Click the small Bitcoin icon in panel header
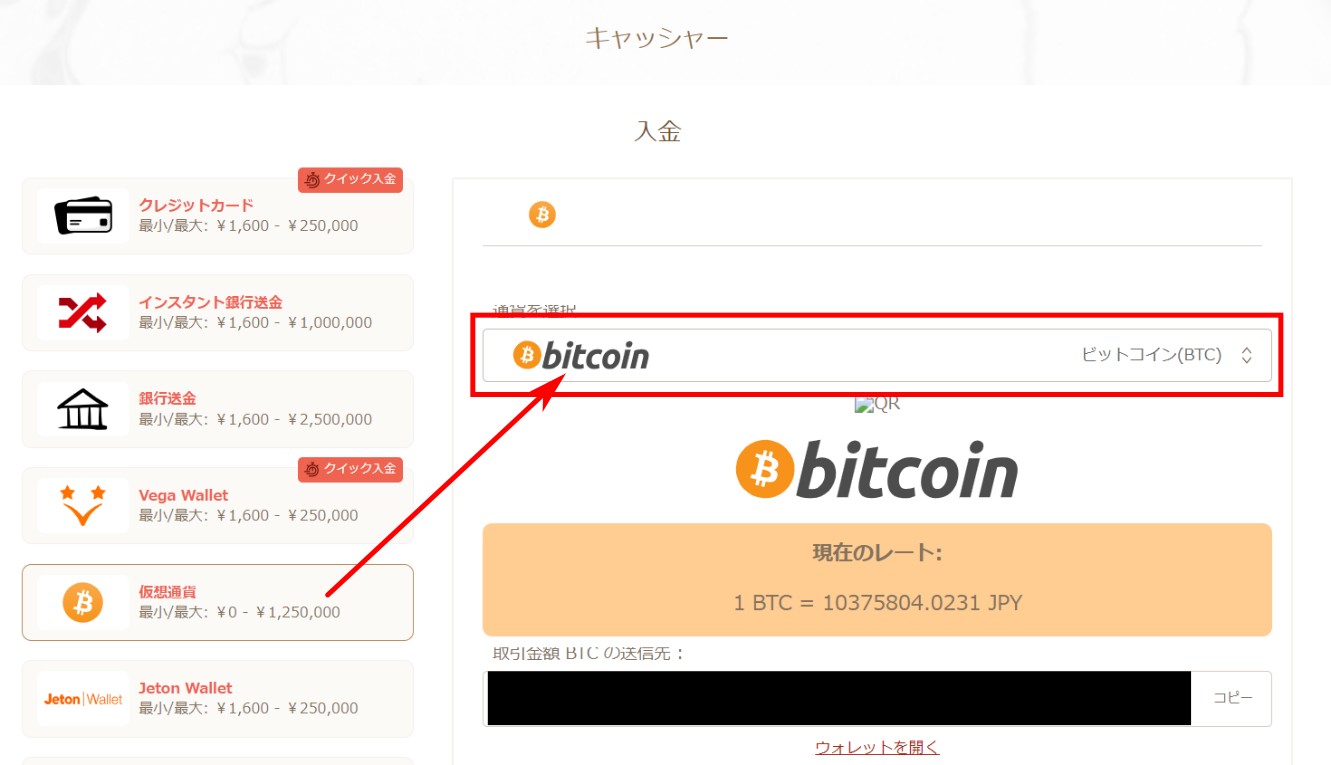 coord(542,214)
